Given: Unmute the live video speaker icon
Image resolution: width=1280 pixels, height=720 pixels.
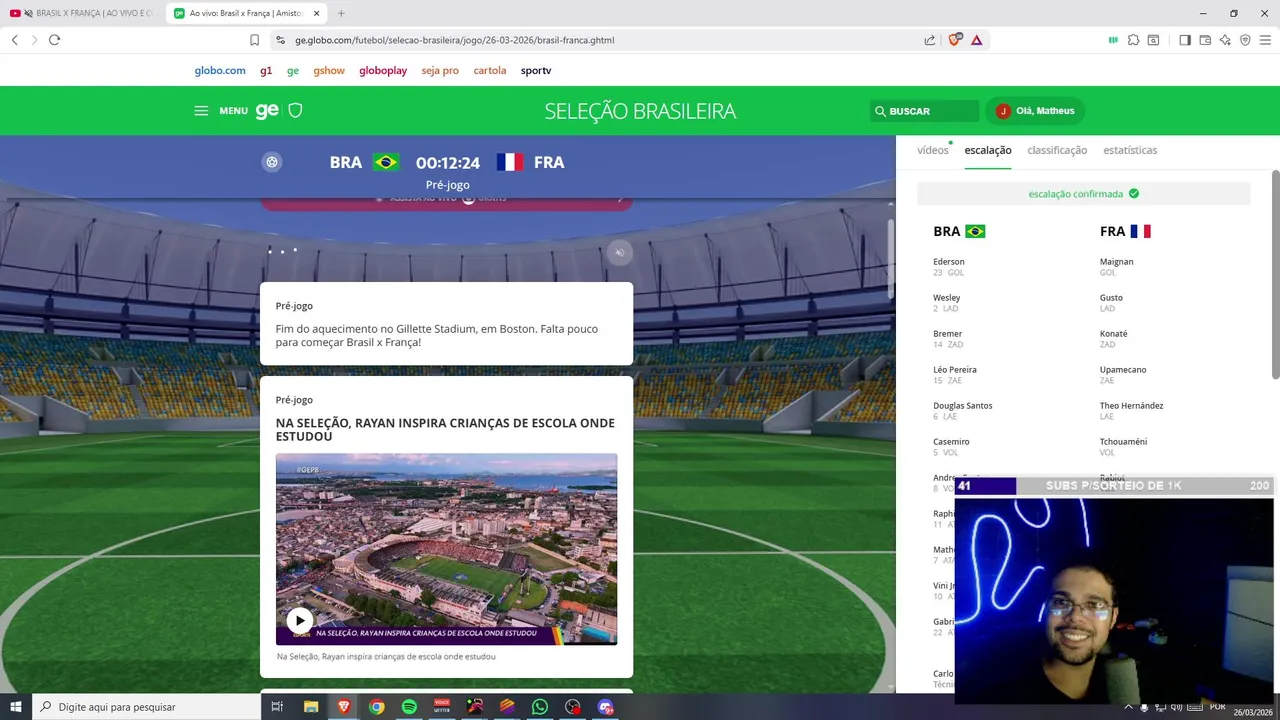Looking at the screenshot, I should click(620, 252).
